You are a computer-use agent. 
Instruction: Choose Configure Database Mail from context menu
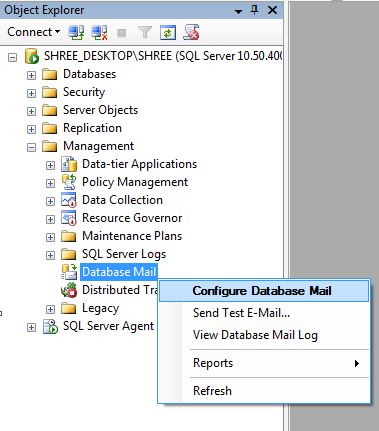click(264, 291)
